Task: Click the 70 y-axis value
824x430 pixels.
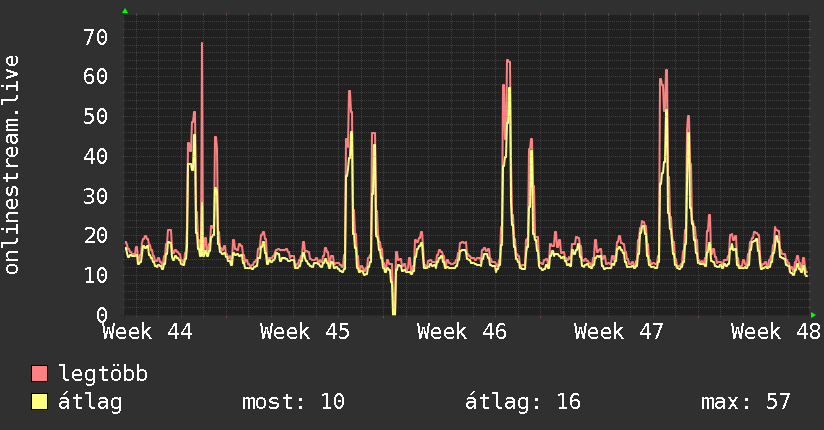Action: click(x=96, y=37)
